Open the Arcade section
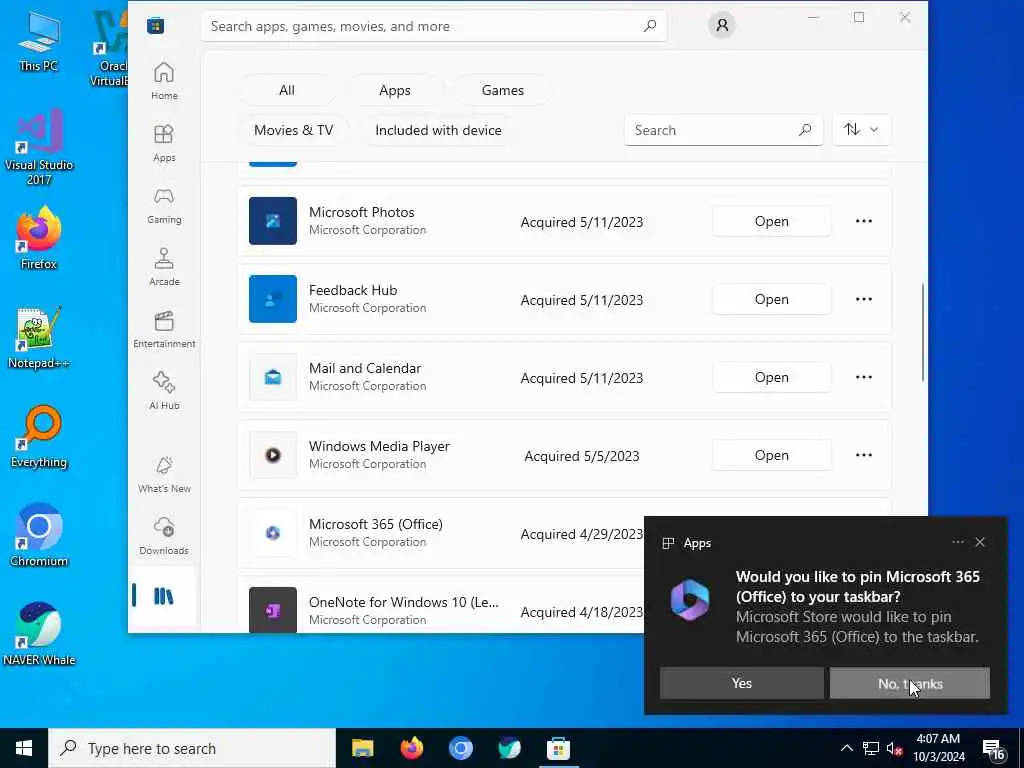The width and height of the screenshot is (1024, 768). tap(164, 267)
